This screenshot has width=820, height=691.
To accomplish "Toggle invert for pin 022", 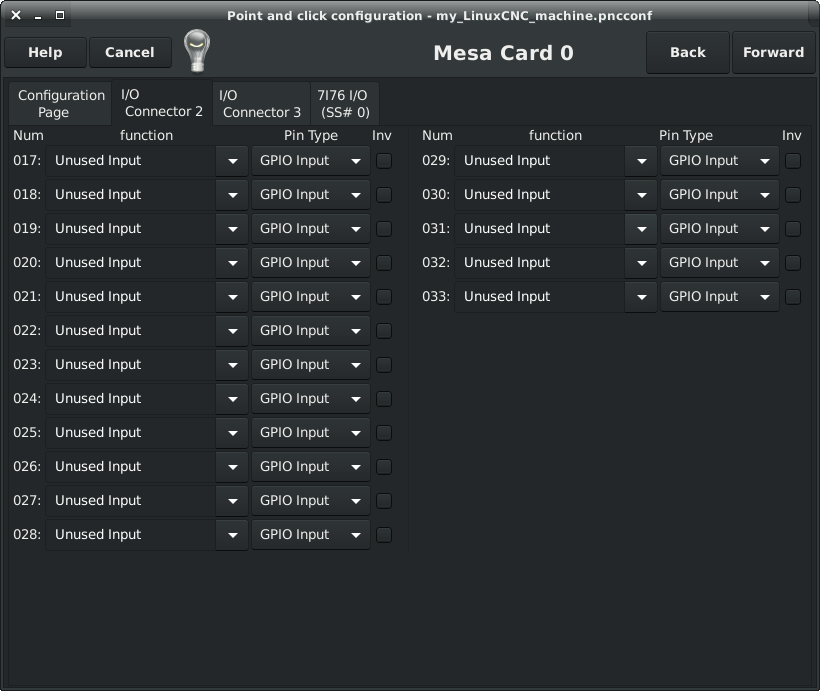I will point(384,331).
